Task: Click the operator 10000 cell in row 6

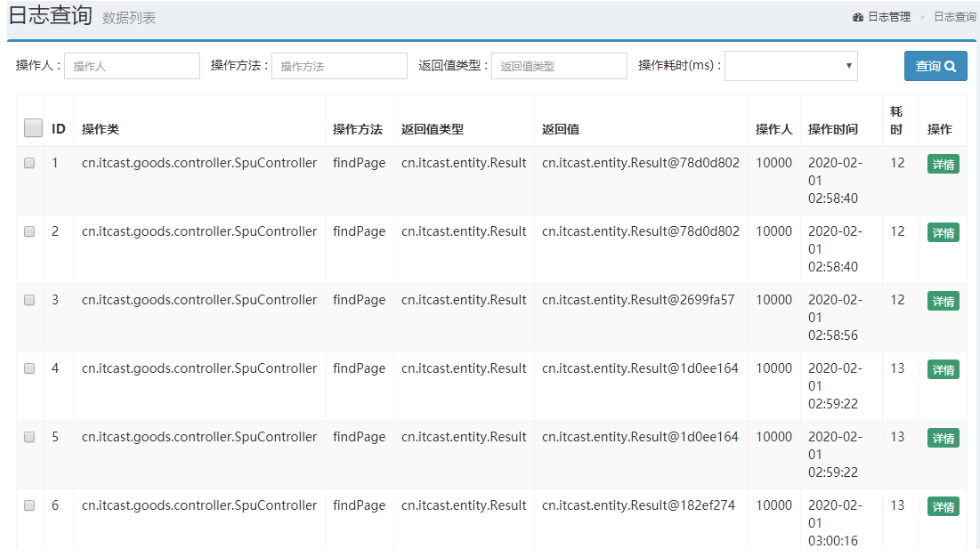Action: 774,506
